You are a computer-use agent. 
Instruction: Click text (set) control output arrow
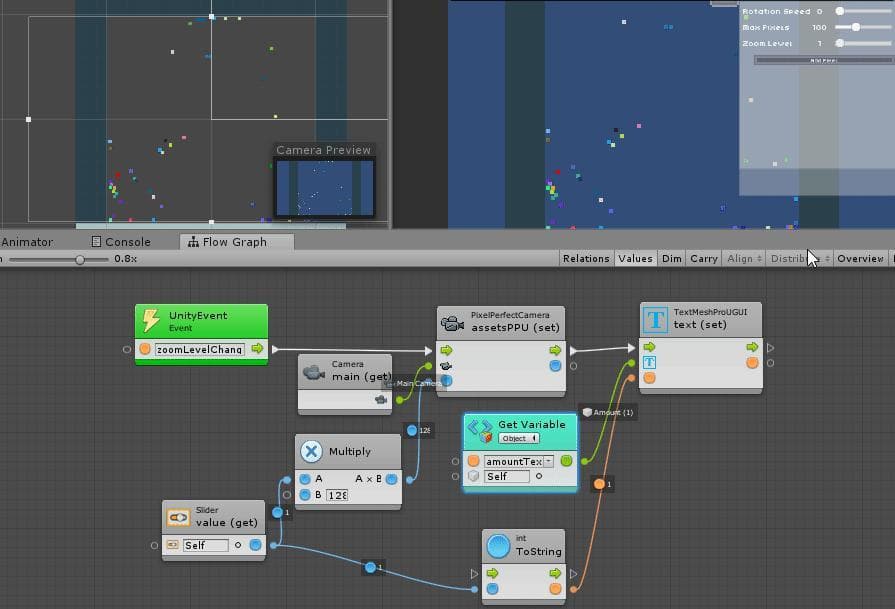coord(752,346)
